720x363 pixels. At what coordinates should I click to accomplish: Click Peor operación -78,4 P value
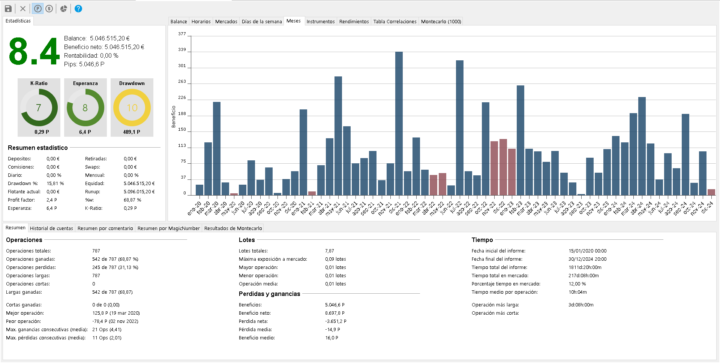click(117, 321)
